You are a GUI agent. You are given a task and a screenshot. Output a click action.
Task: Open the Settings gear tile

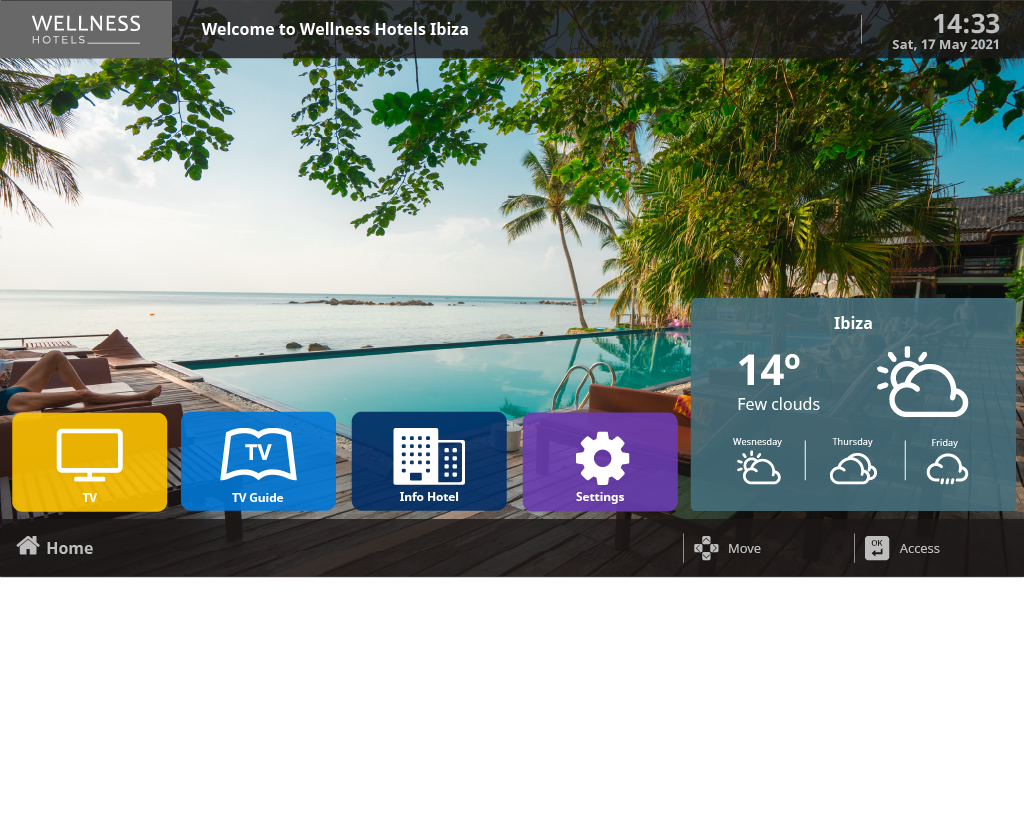pyautogui.click(x=600, y=461)
